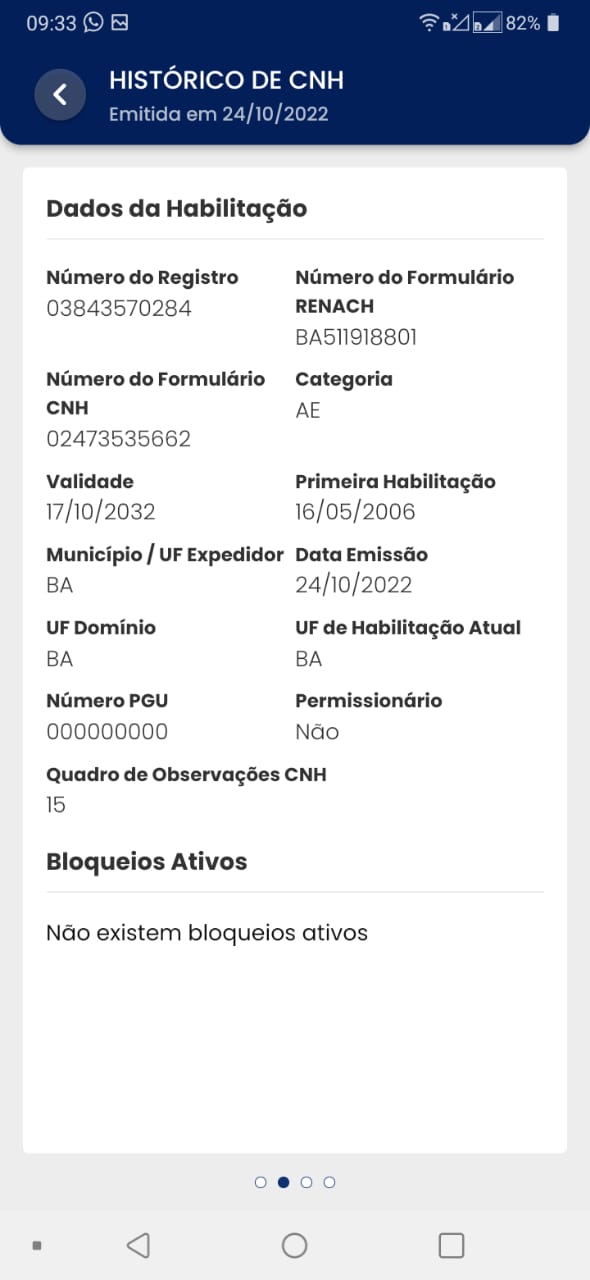This screenshot has width=590, height=1280.
Task: Tap the Android home circle button
Action: click(294, 1245)
